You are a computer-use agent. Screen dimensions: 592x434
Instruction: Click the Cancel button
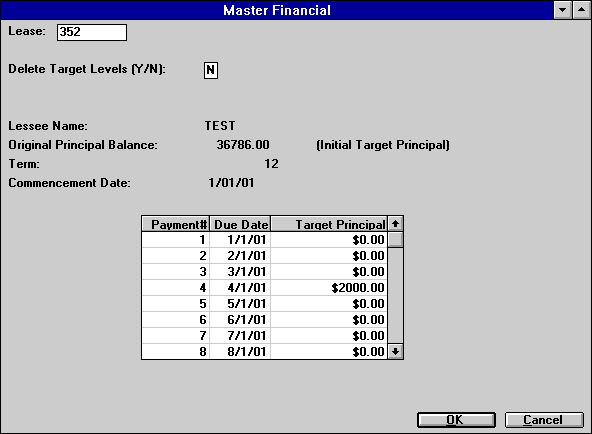(544, 420)
